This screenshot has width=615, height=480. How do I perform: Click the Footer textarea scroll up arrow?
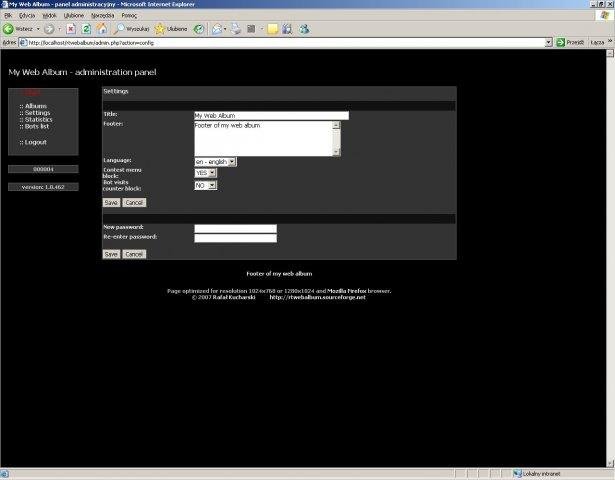coord(336,125)
